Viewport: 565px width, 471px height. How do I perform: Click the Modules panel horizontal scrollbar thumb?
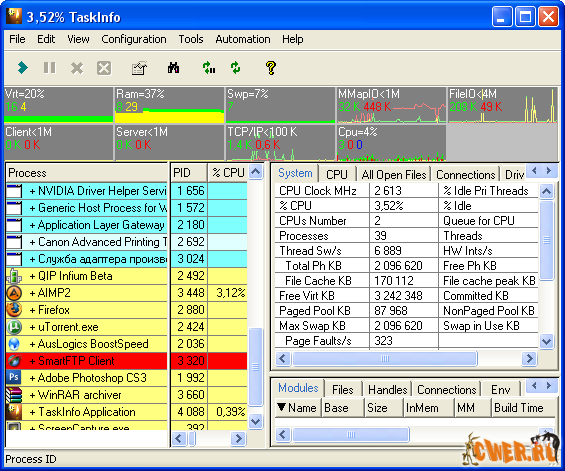351,435
